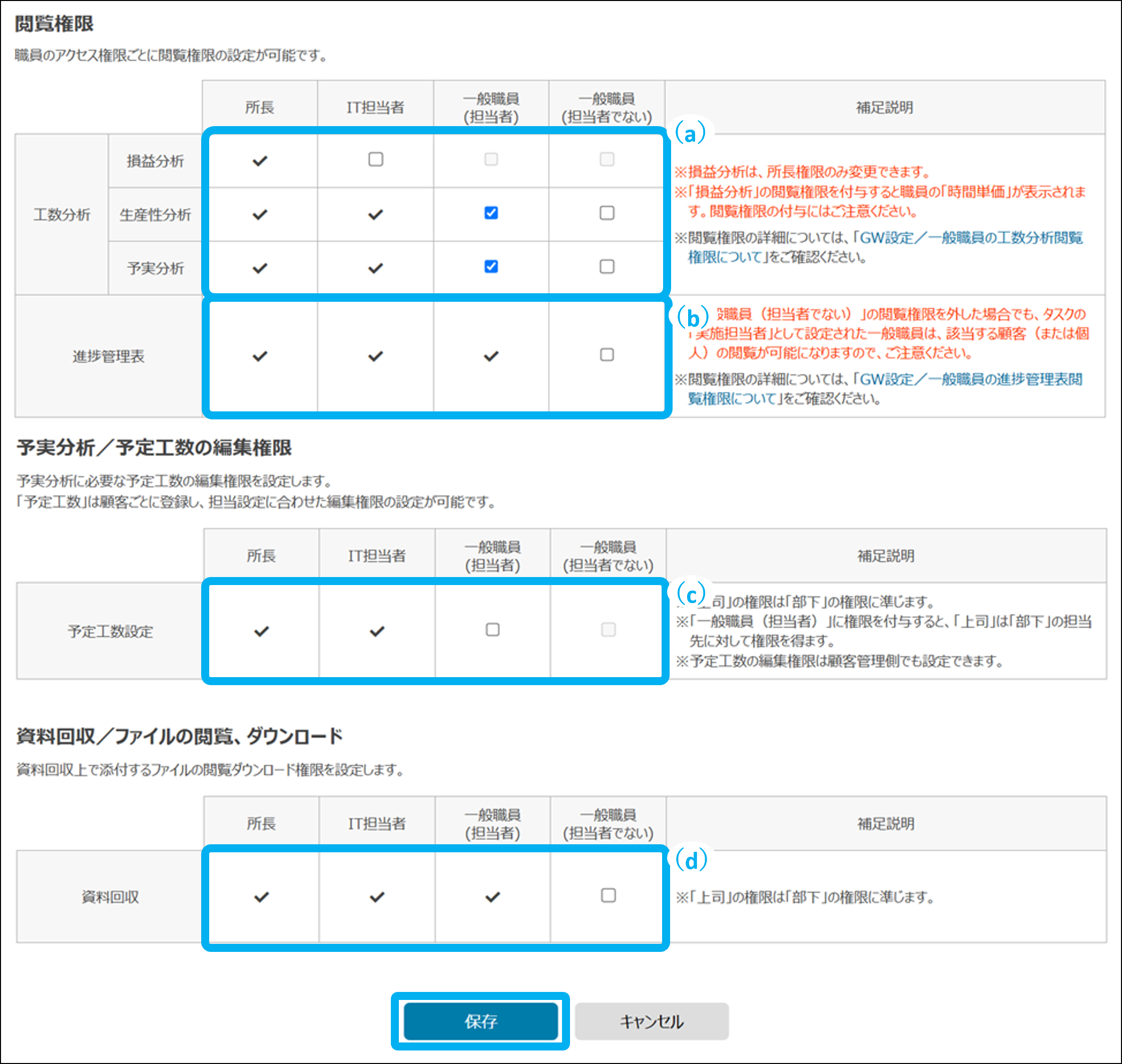1122x1064 pixels.
Task: Click 所長 checkmark in 進捗管理表 row
Action: (260, 356)
